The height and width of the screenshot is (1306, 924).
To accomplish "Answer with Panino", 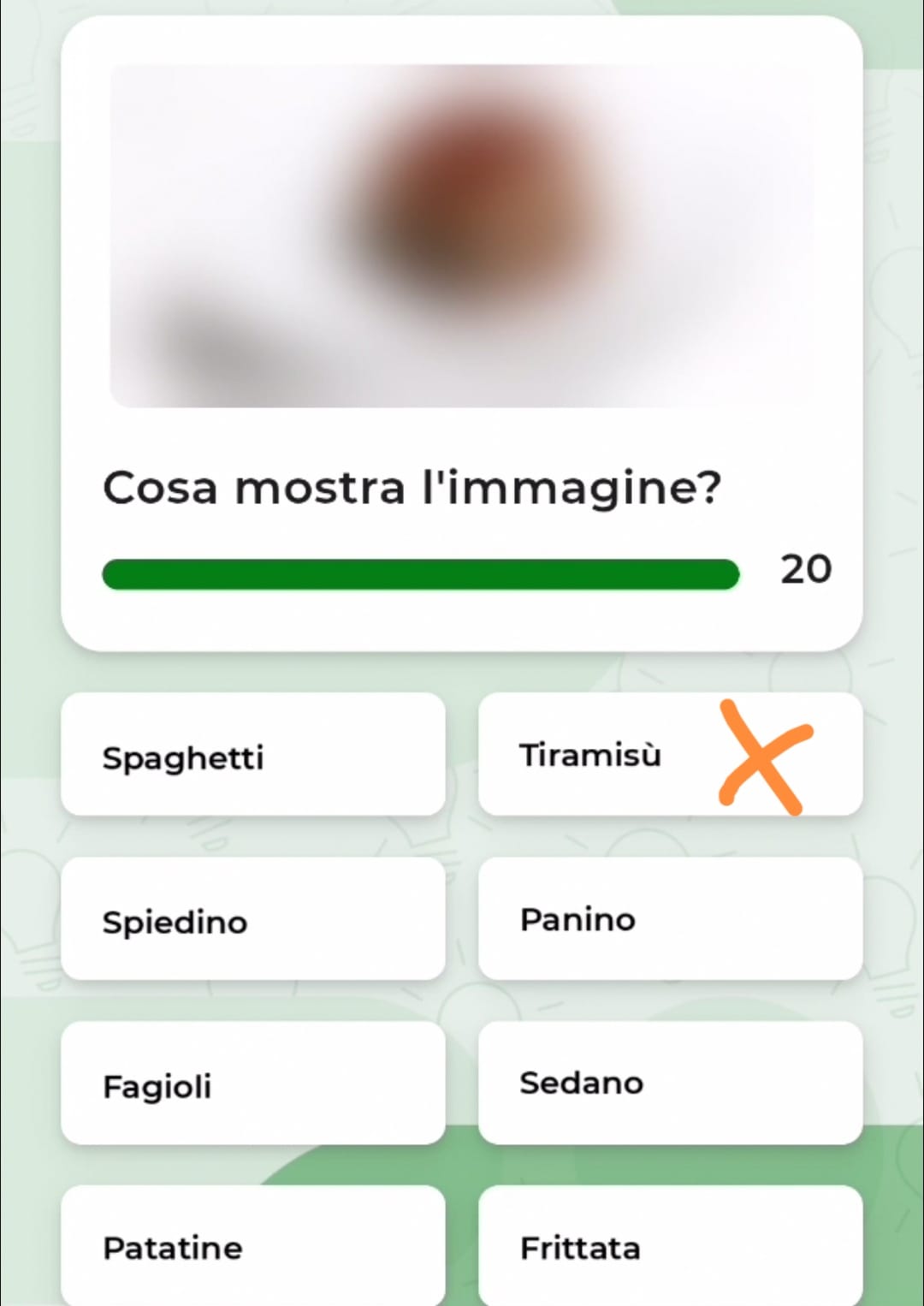I will pyautogui.click(x=670, y=919).
